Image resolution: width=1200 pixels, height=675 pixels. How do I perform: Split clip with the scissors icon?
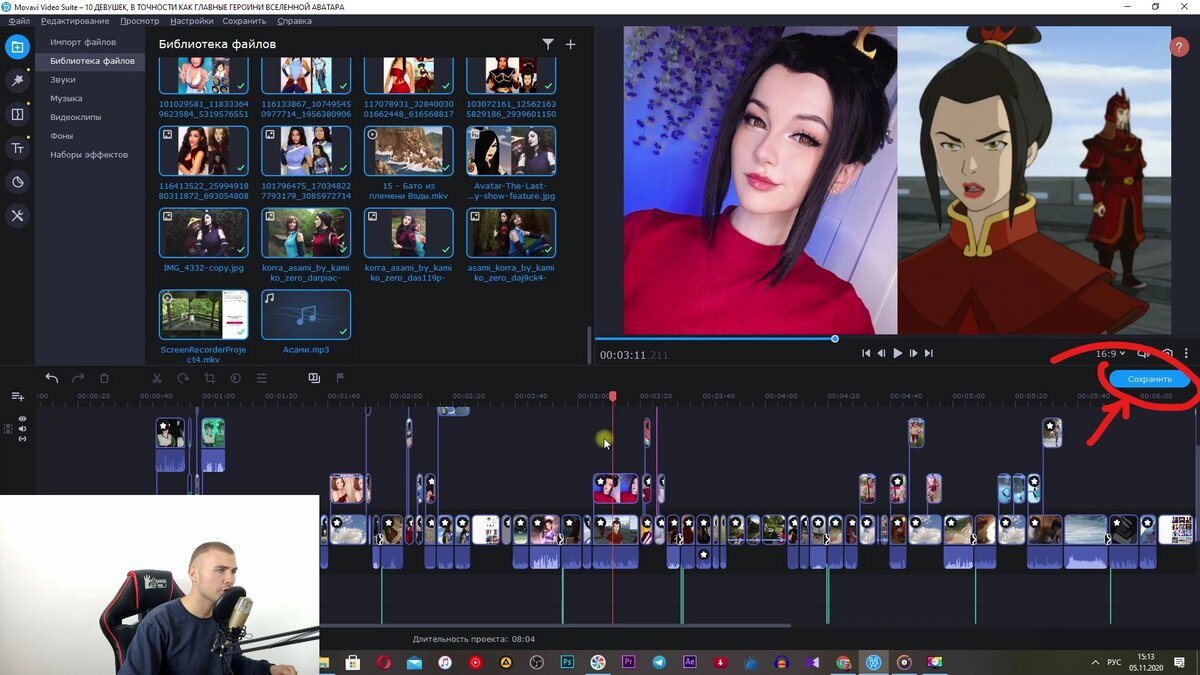pos(156,378)
